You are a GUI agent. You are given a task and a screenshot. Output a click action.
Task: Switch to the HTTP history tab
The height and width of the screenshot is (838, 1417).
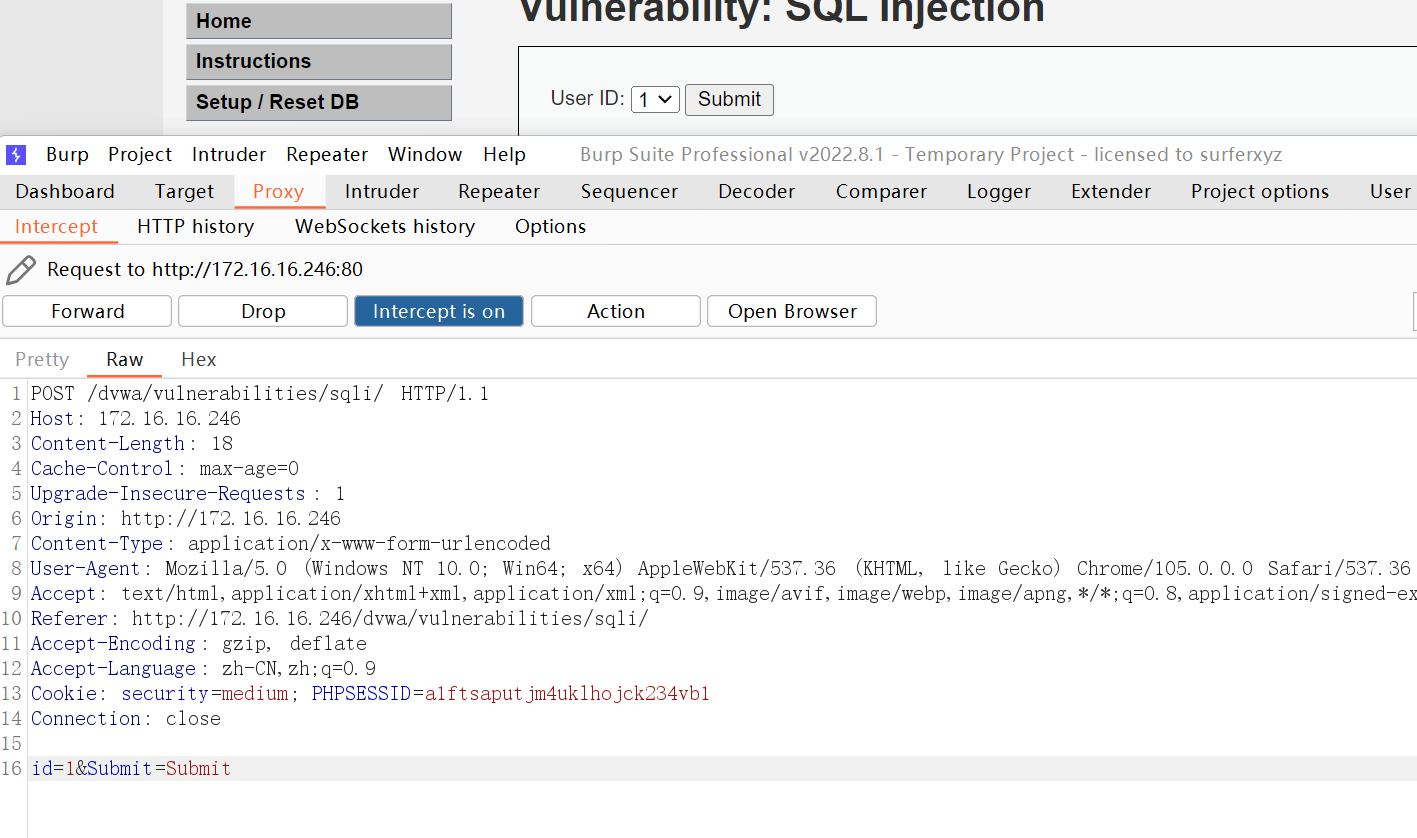pyautogui.click(x=196, y=227)
